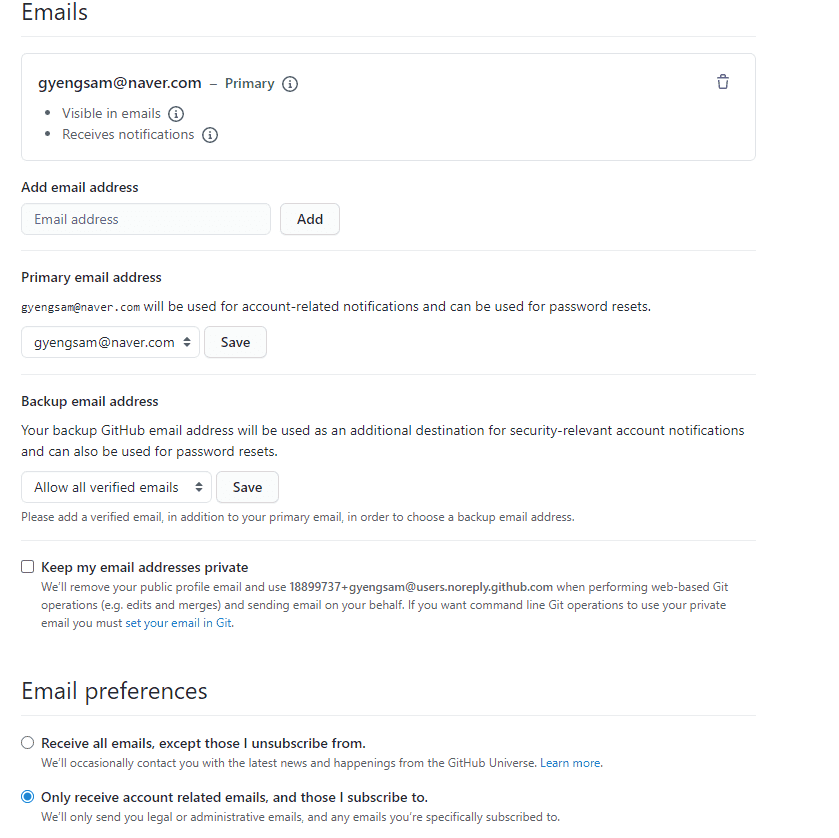Viewport: 839px width, 838px height.
Task: Open the Allow all verified emails dropdown
Action: [117, 487]
